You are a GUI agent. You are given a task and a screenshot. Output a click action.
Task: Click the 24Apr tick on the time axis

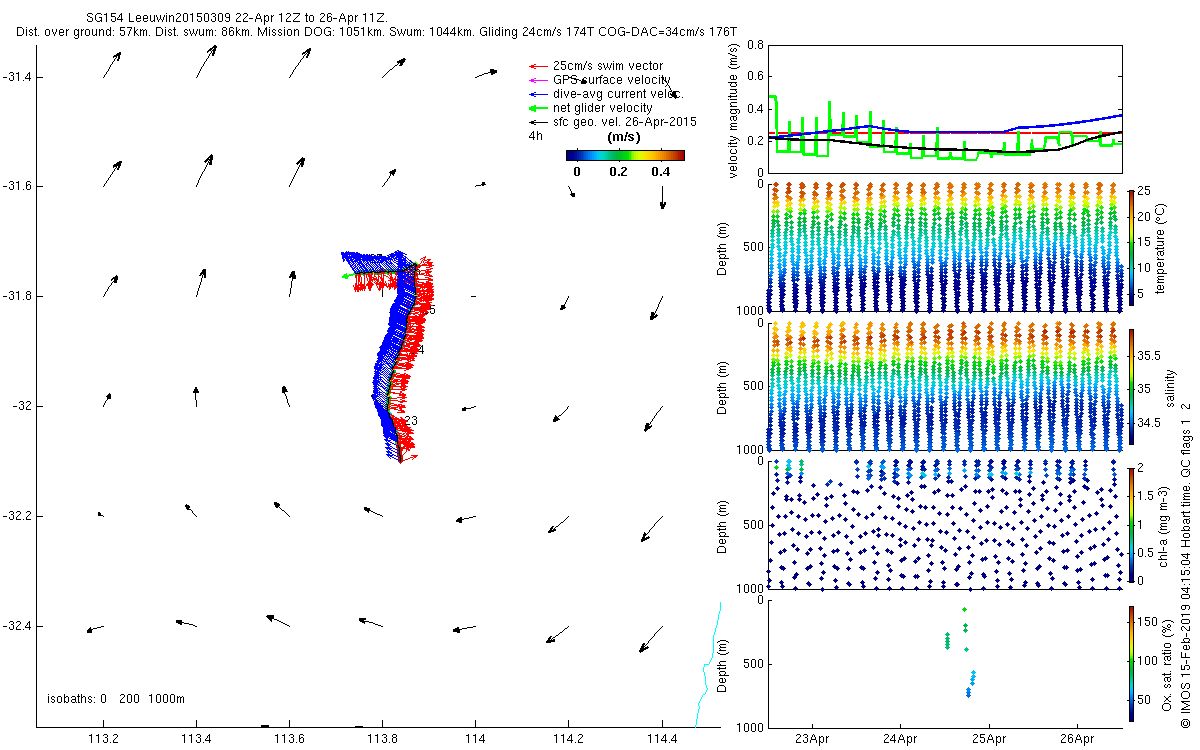(900, 740)
